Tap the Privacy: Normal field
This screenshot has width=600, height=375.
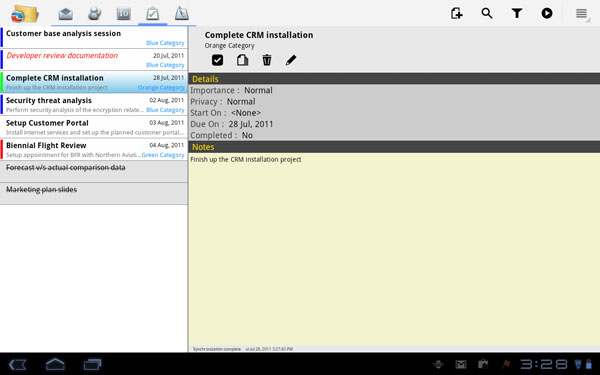click(223, 102)
